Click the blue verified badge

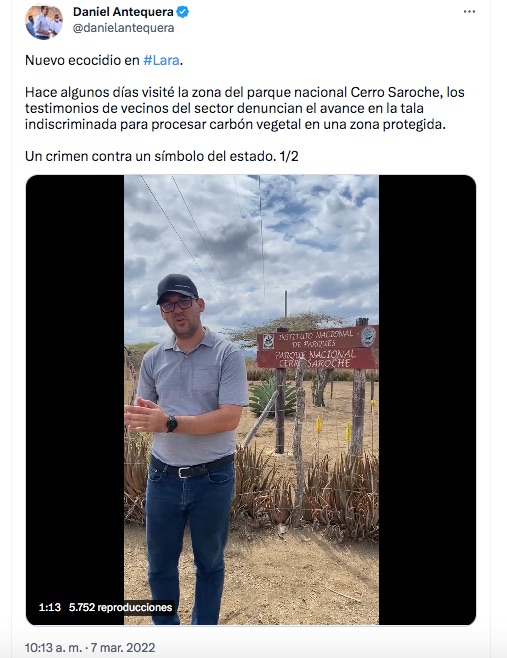click(183, 12)
